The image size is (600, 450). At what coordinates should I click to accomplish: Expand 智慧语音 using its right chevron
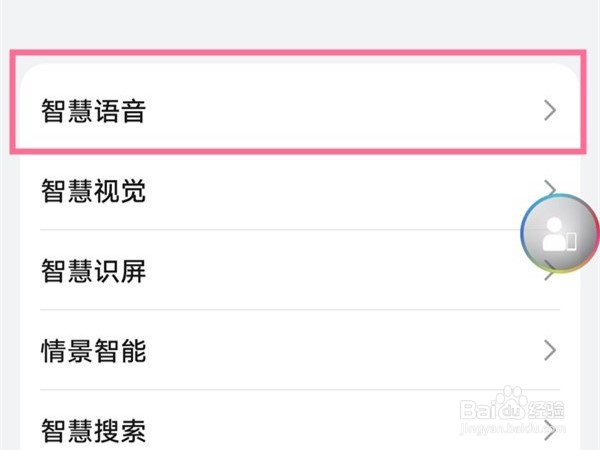pos(549,110)
